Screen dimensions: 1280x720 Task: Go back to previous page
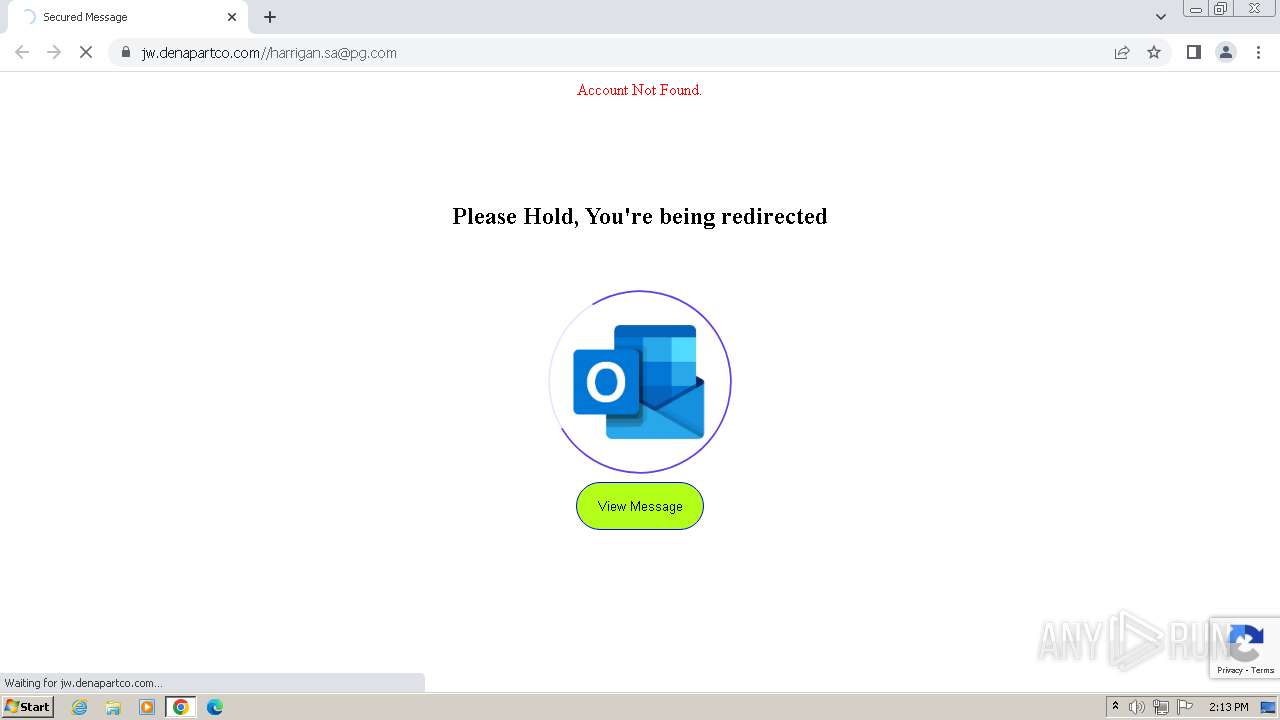pyautogui.click(x=22, y=52)
